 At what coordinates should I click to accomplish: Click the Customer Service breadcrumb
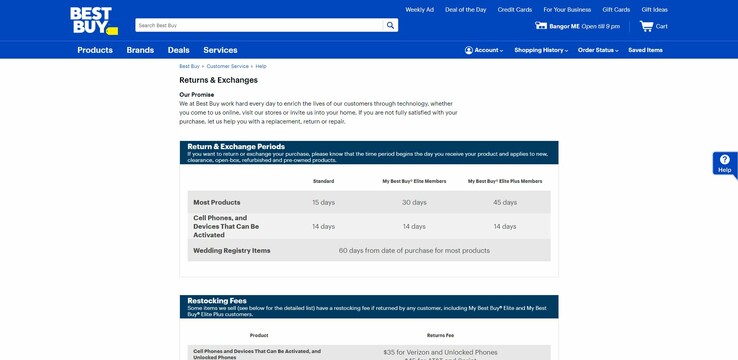click(x=227, y=66)
